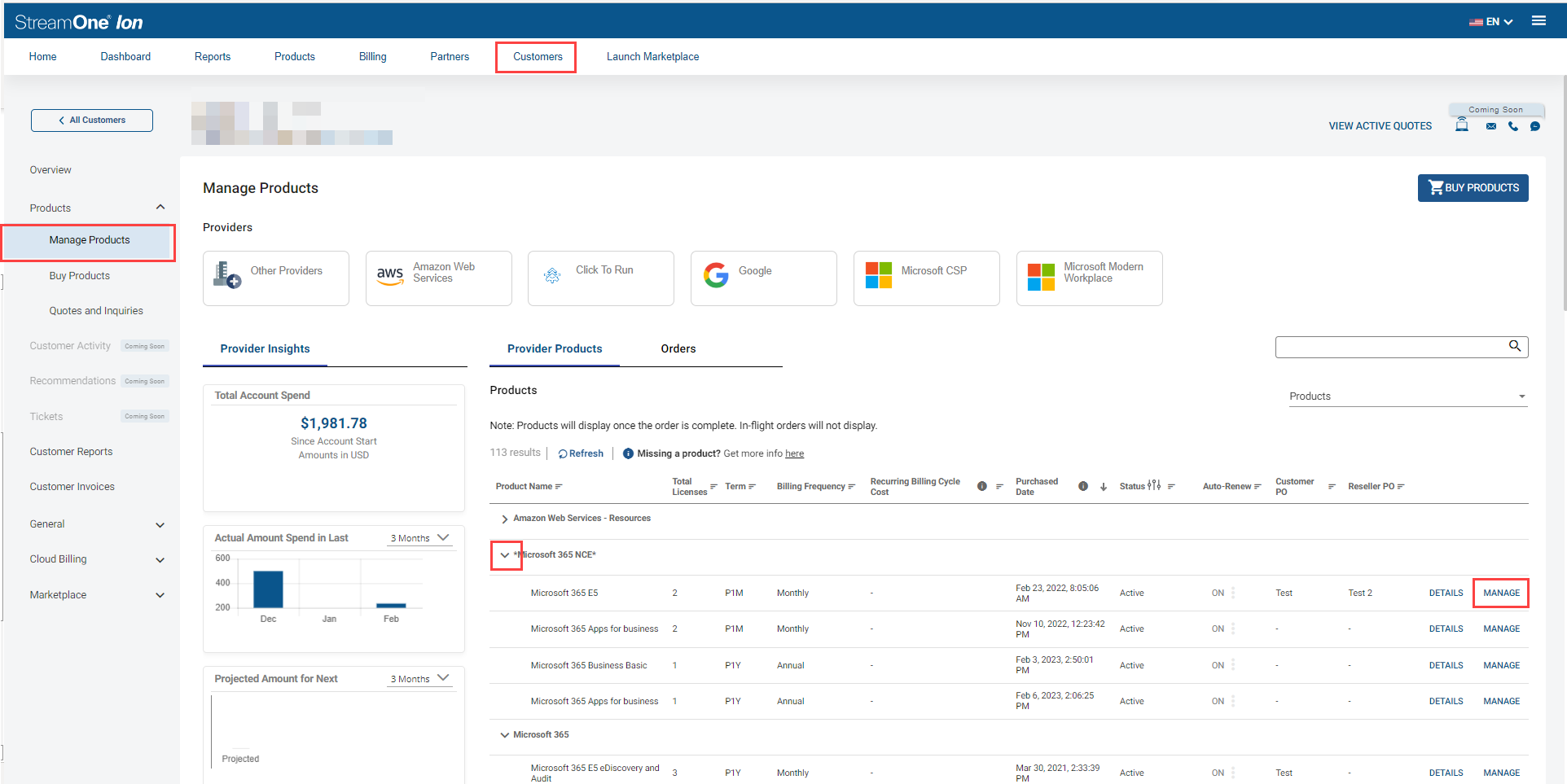This screenshot has width=1567, height=784.
Task: Collapse the Products sidebar section
Action: (x=160, y=208)
